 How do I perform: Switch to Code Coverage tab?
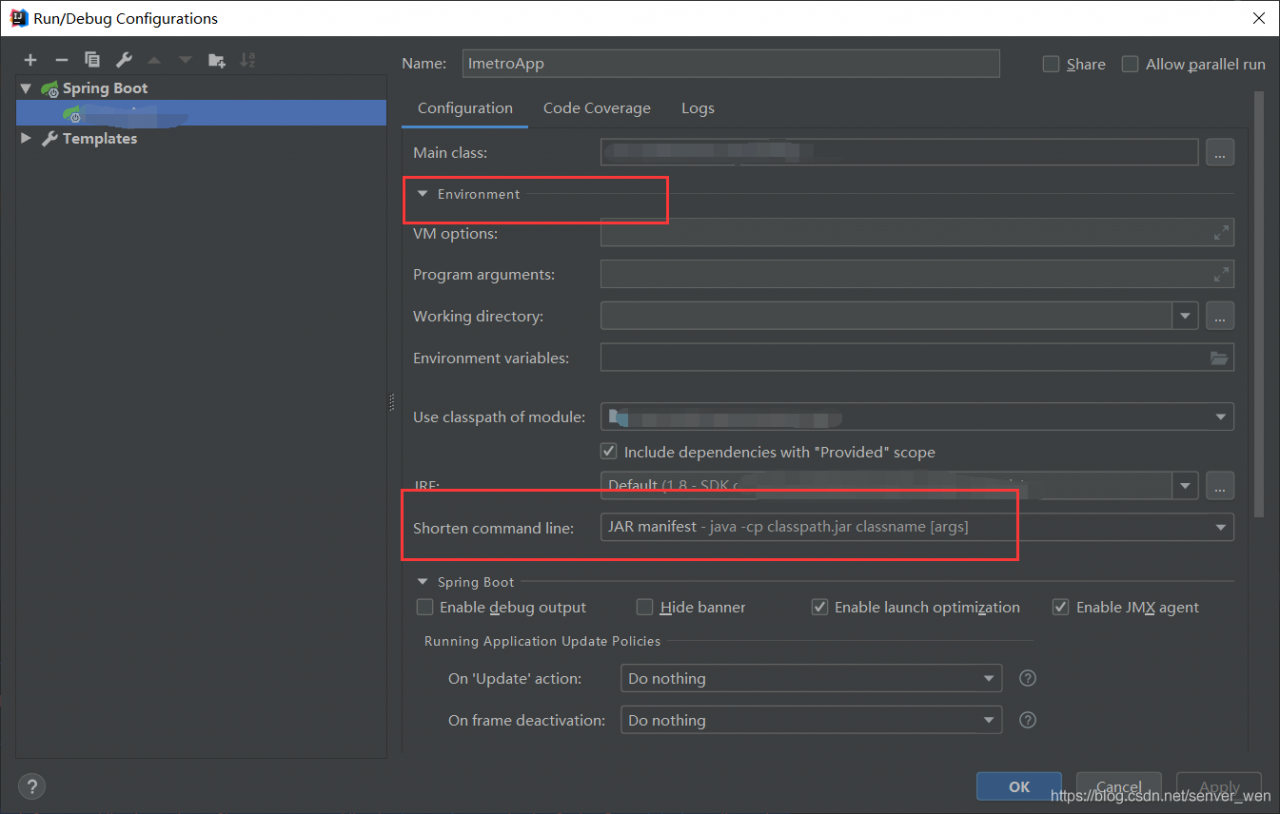597,108
